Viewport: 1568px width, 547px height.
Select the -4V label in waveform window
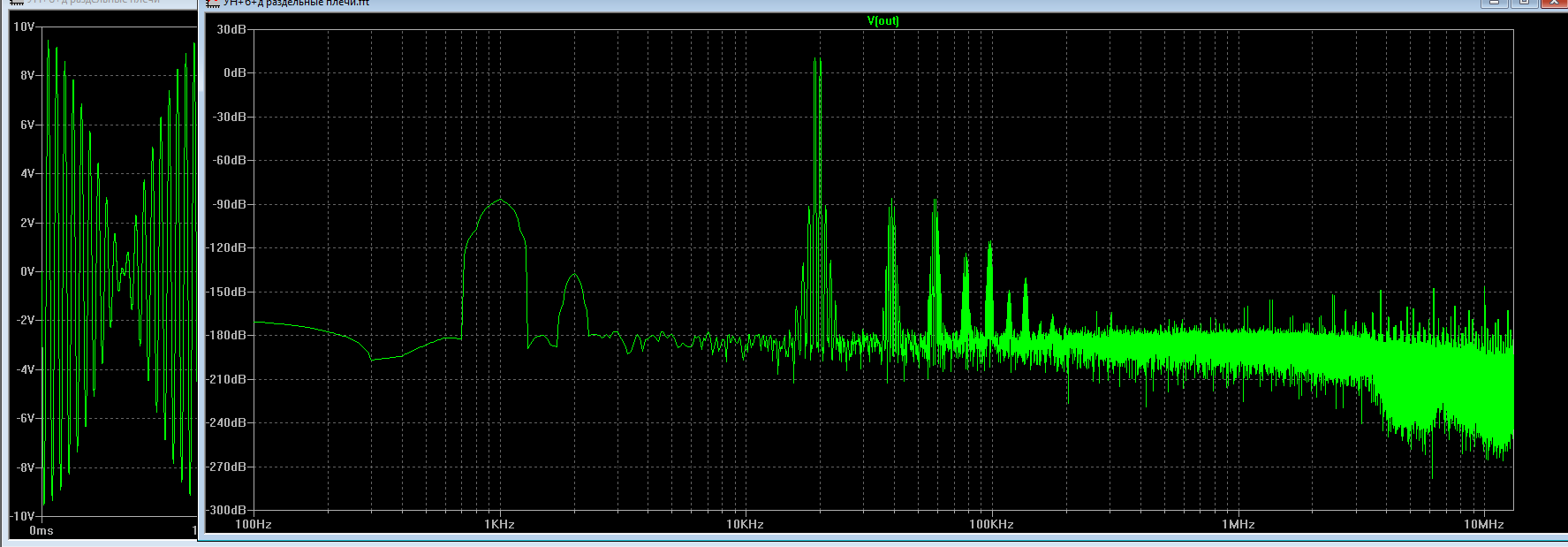[x=26, y=369]
